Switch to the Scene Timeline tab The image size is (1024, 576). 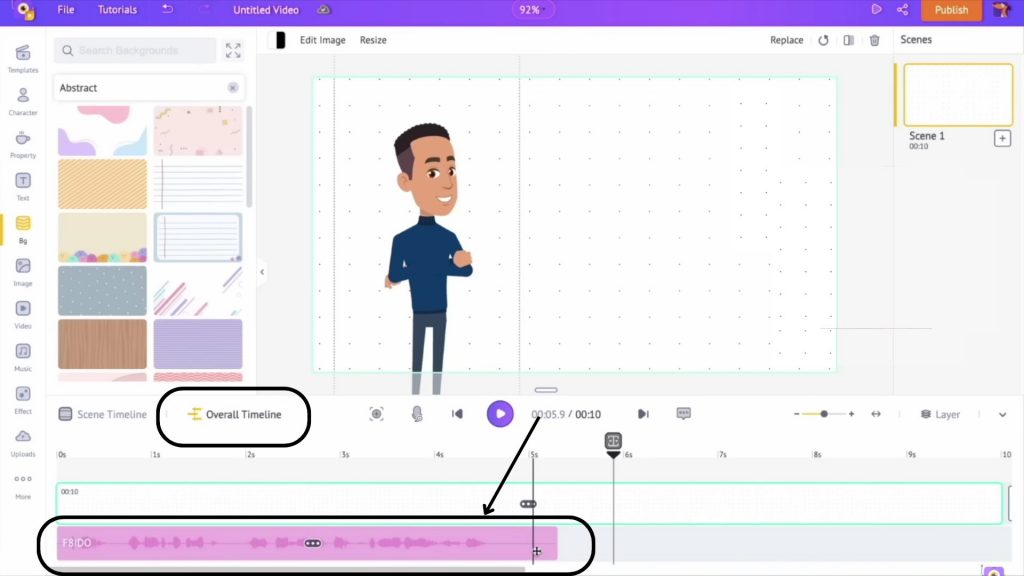coord(102,414)
